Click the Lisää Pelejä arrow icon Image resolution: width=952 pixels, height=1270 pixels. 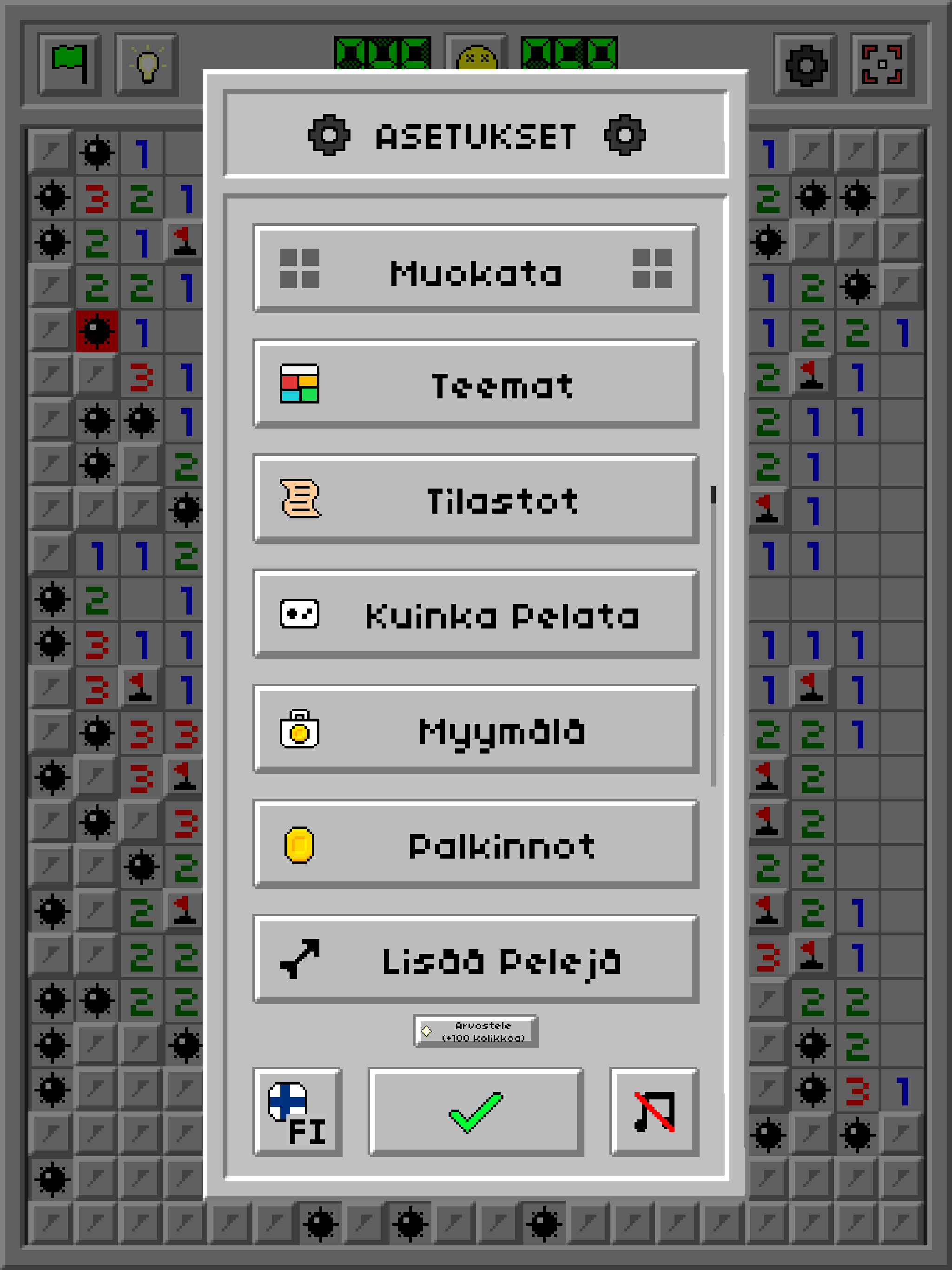(299, 959)
